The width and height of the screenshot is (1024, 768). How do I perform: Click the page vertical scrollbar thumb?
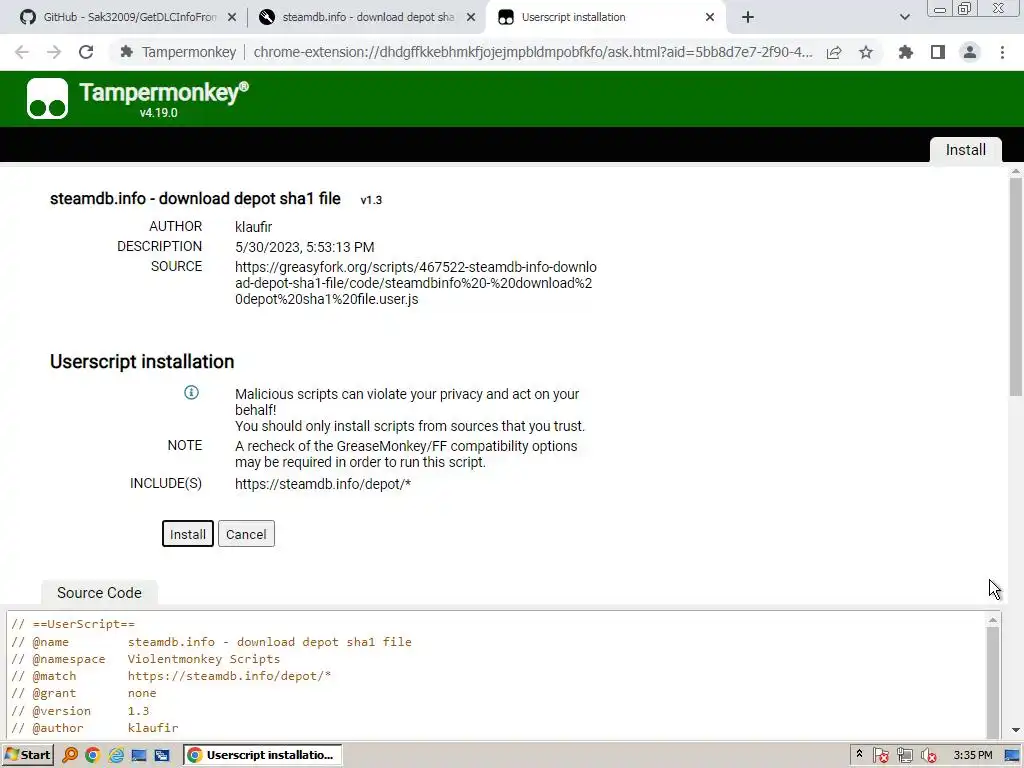pos(1016,287)
